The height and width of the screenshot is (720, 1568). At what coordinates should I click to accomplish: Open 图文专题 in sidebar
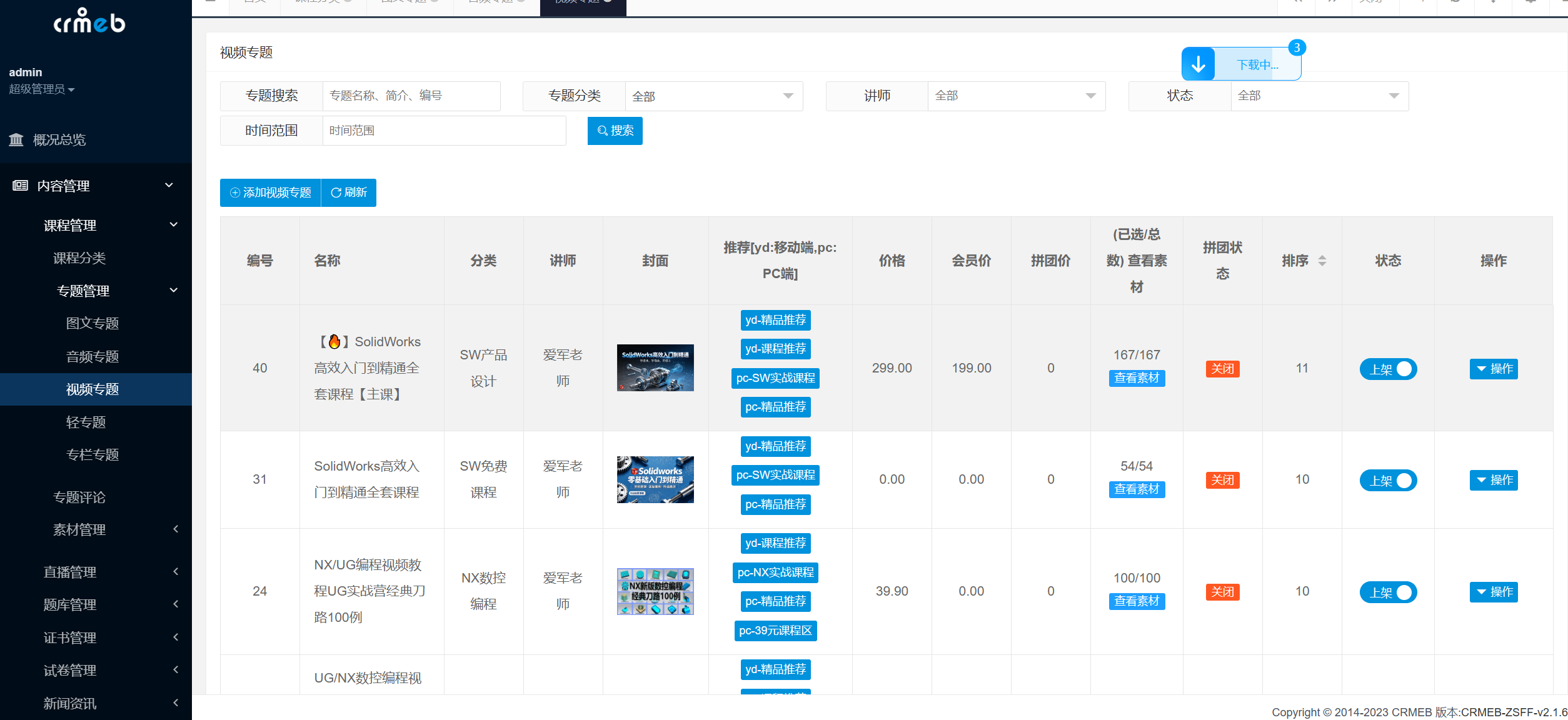pos(93,323)
